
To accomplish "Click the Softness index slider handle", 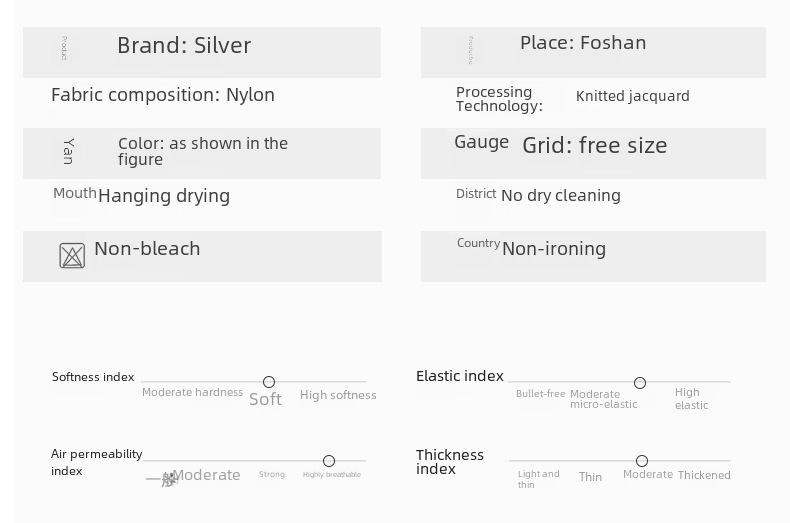I will tap(269, 382).
